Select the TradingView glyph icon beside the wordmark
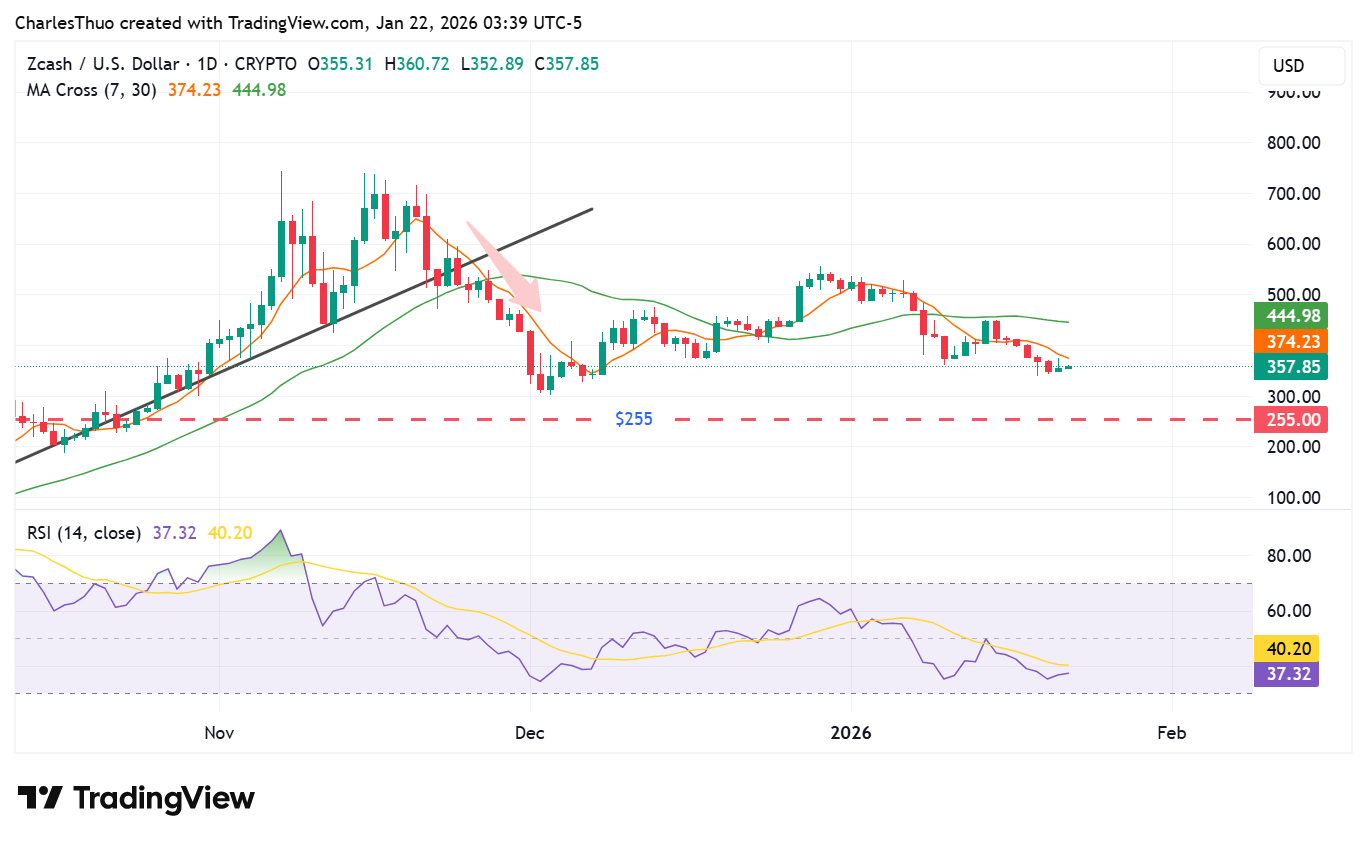 (x=39, y=797)
